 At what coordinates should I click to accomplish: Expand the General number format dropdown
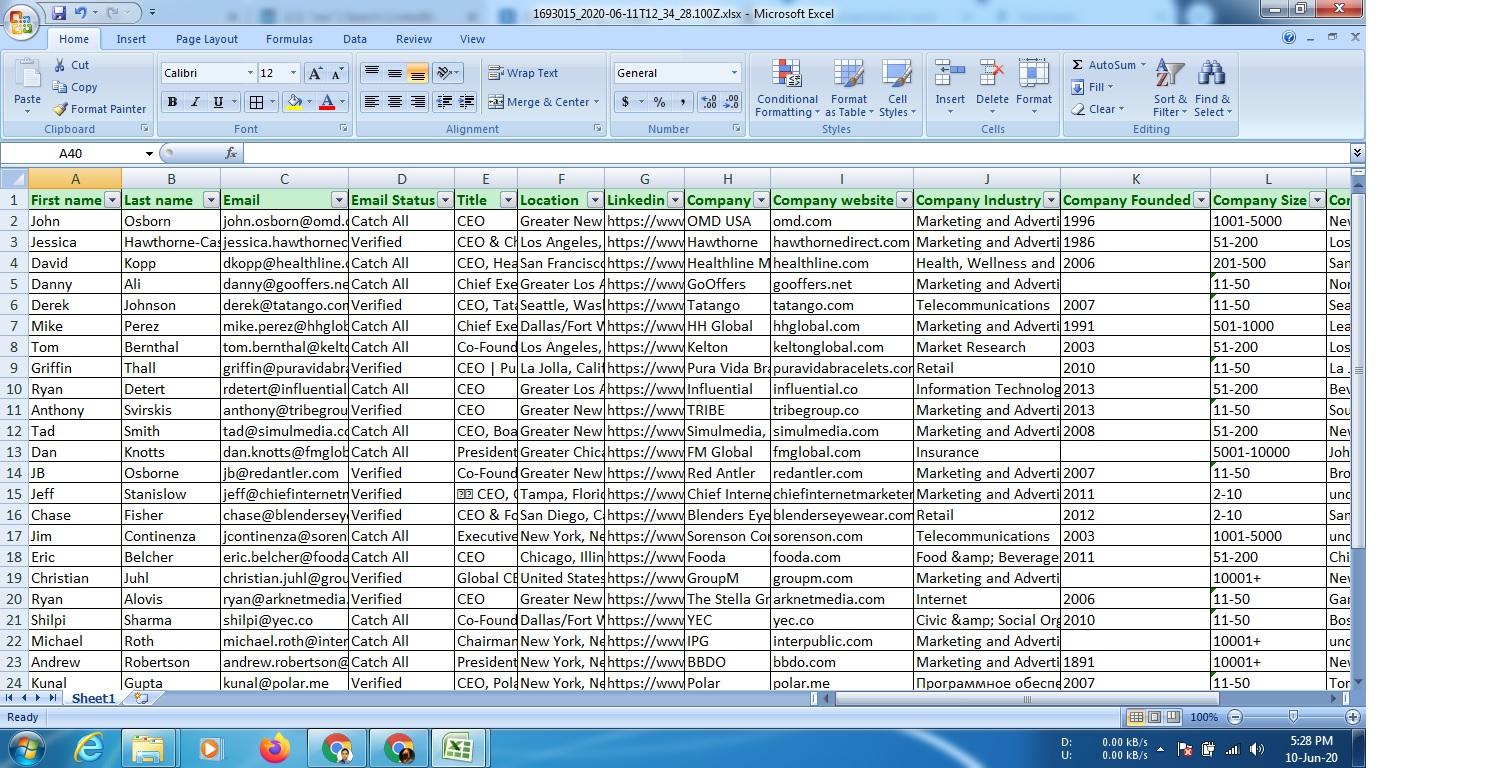[x=730, y=72]
